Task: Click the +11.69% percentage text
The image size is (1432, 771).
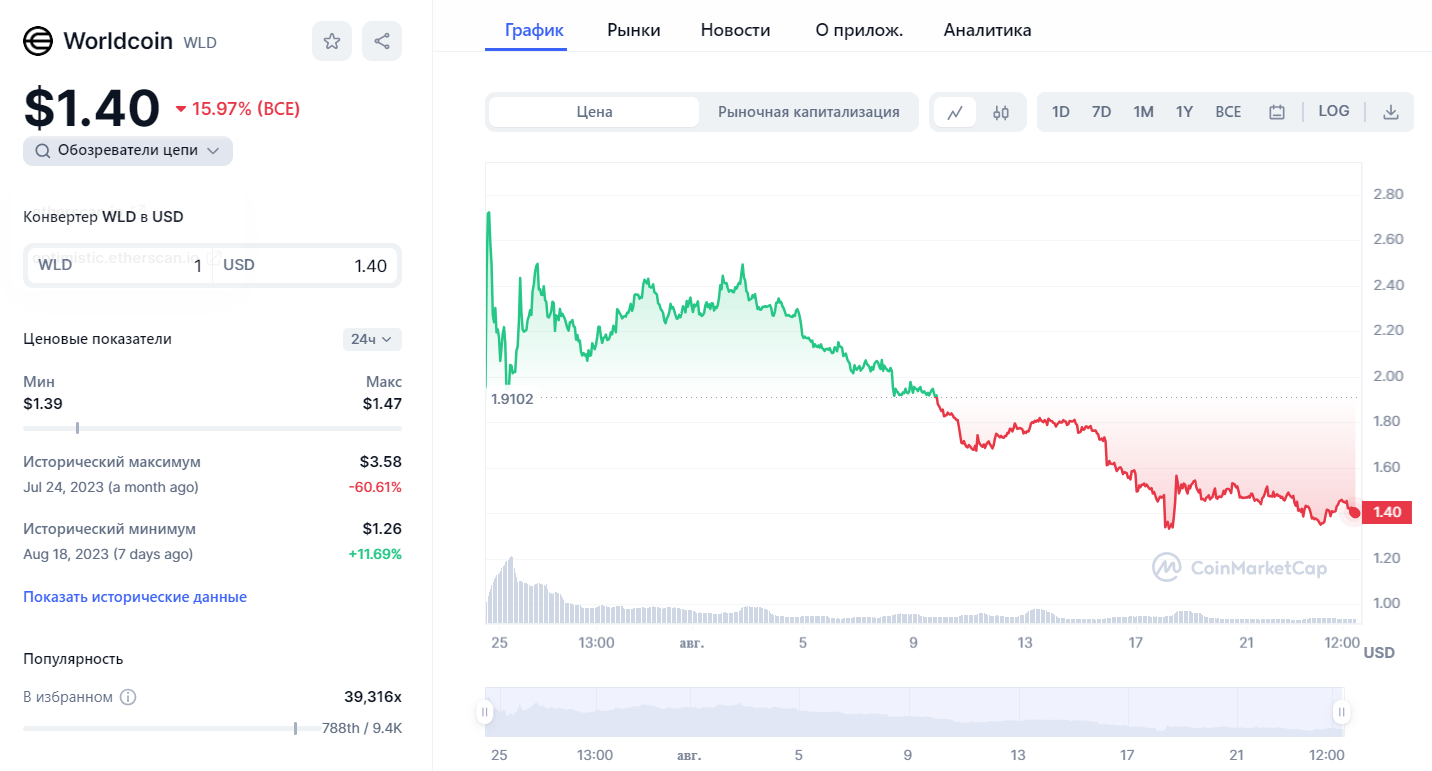Action: (x=375, y=553)
